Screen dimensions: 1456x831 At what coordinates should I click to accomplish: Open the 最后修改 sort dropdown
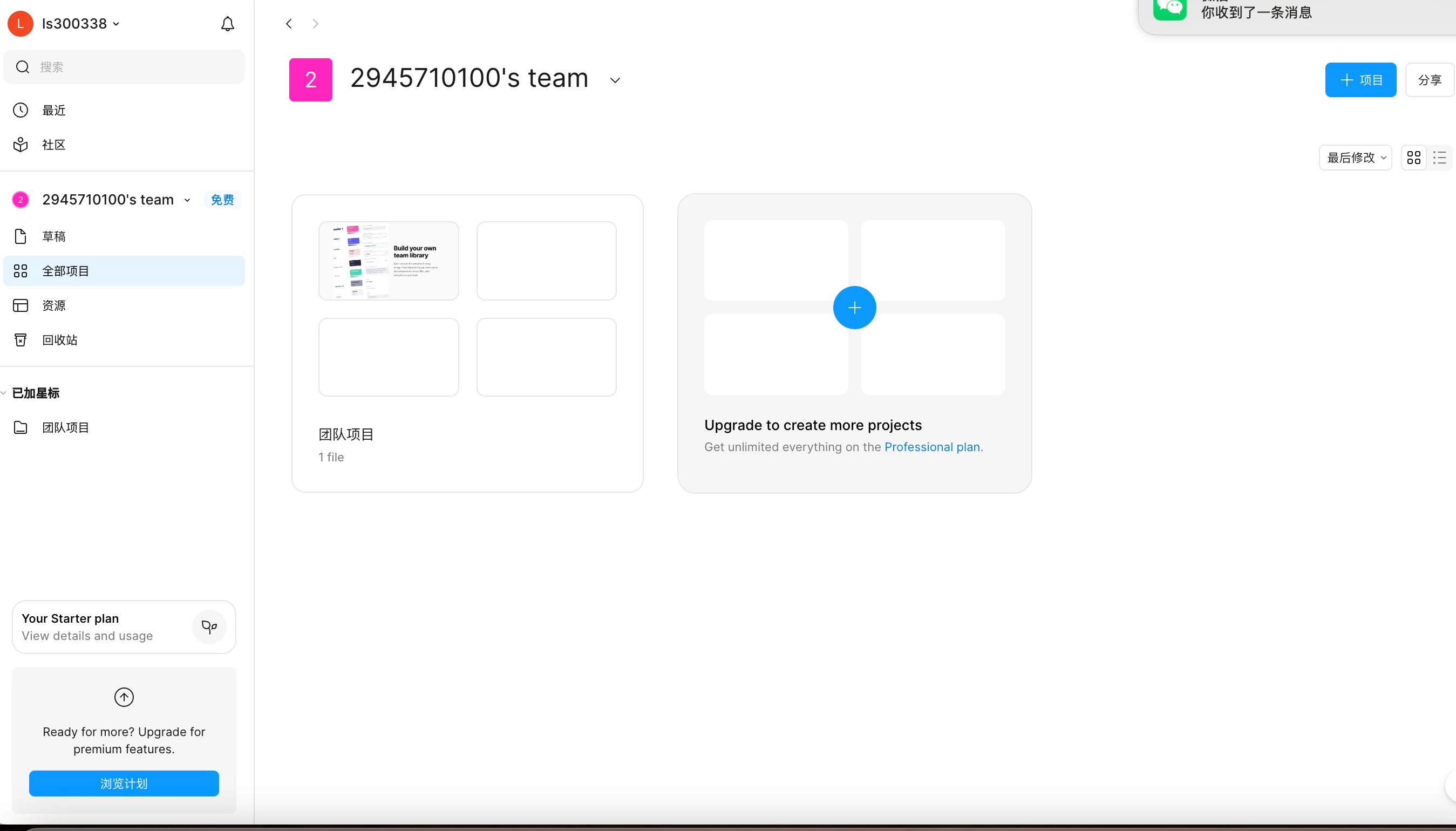(x=1355, y=158)
